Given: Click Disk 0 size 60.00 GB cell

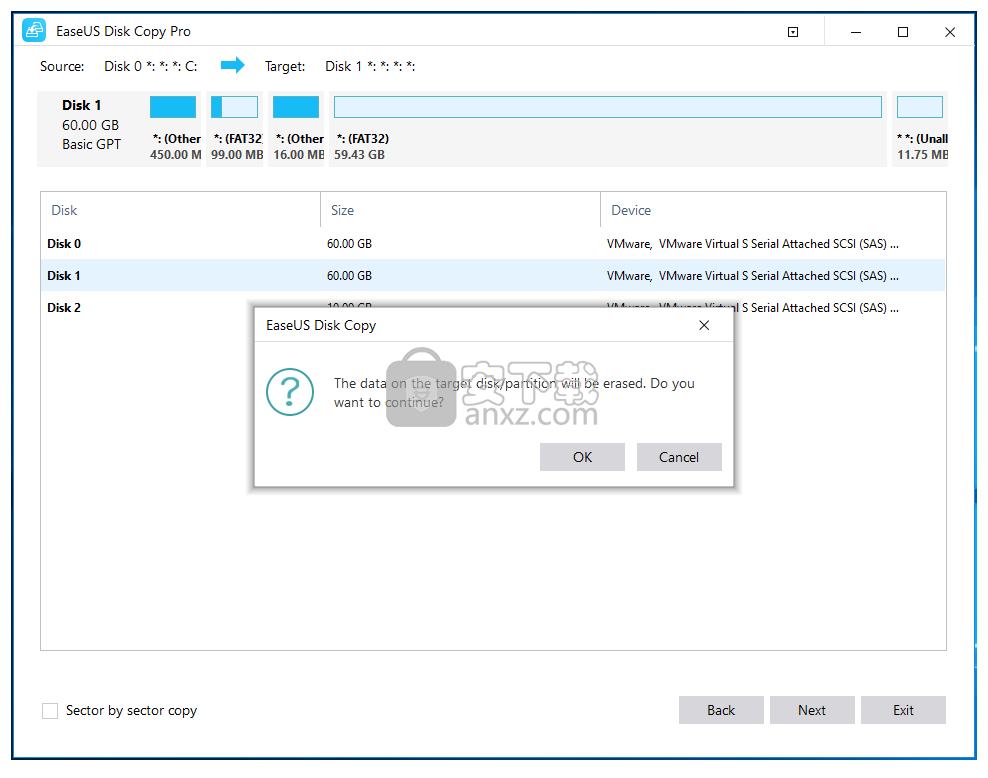Looking at the screenshot, I should tap(349, 244).
